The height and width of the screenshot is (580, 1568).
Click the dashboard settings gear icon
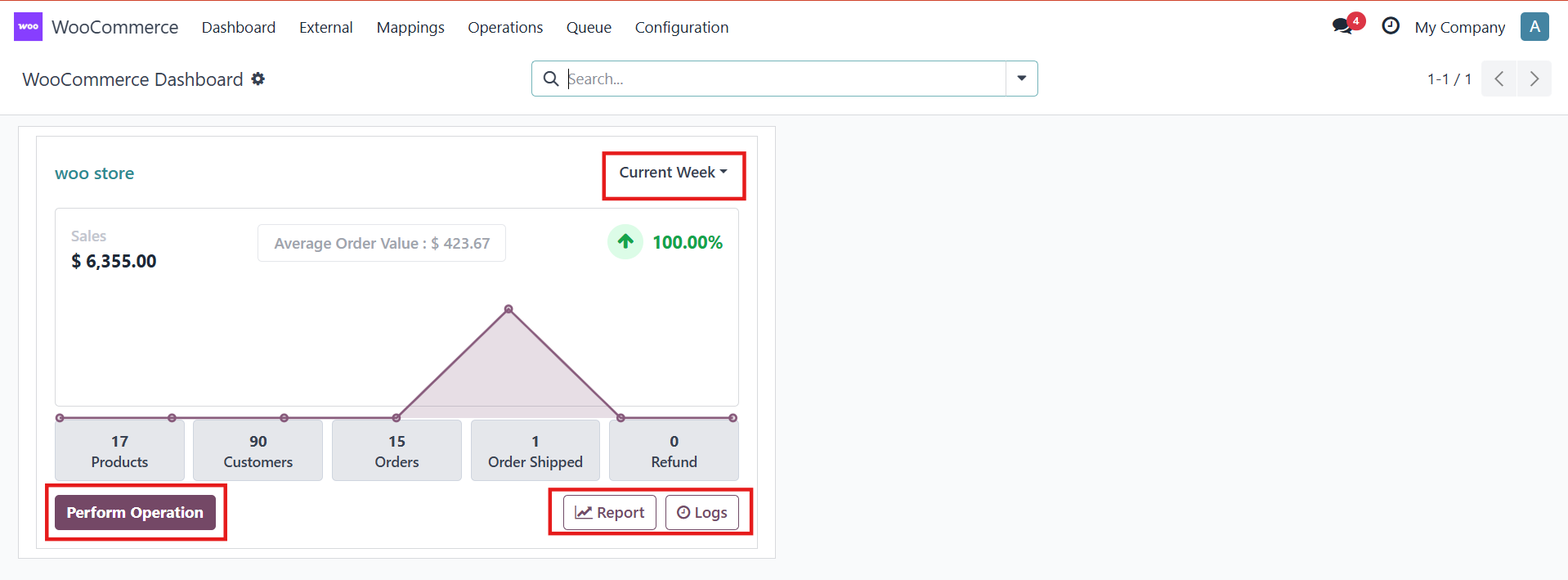click(258, 79)
